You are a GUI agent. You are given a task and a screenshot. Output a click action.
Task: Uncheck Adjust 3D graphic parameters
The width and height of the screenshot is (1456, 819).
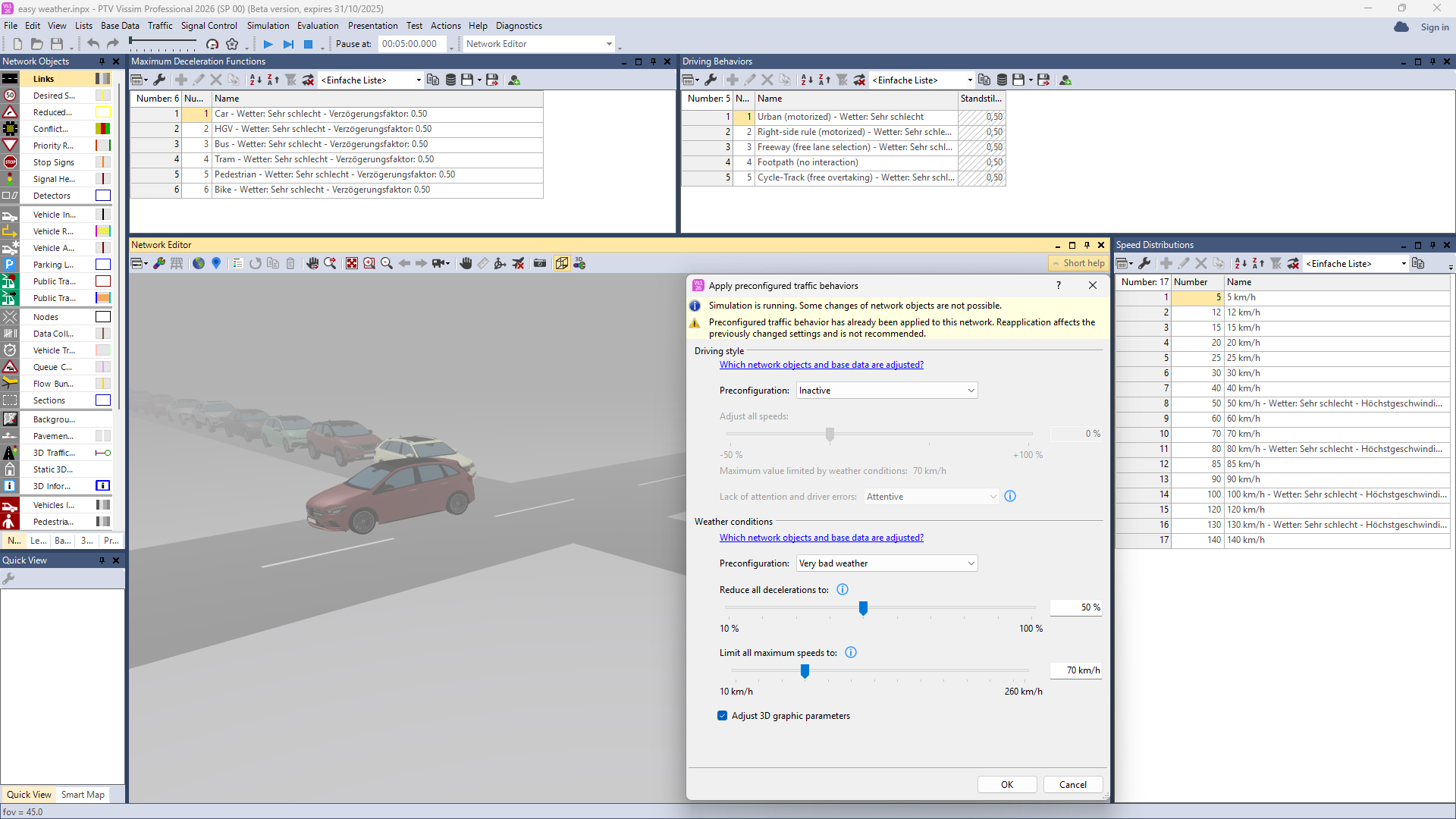pyautogui.click(x=723, y=716)
